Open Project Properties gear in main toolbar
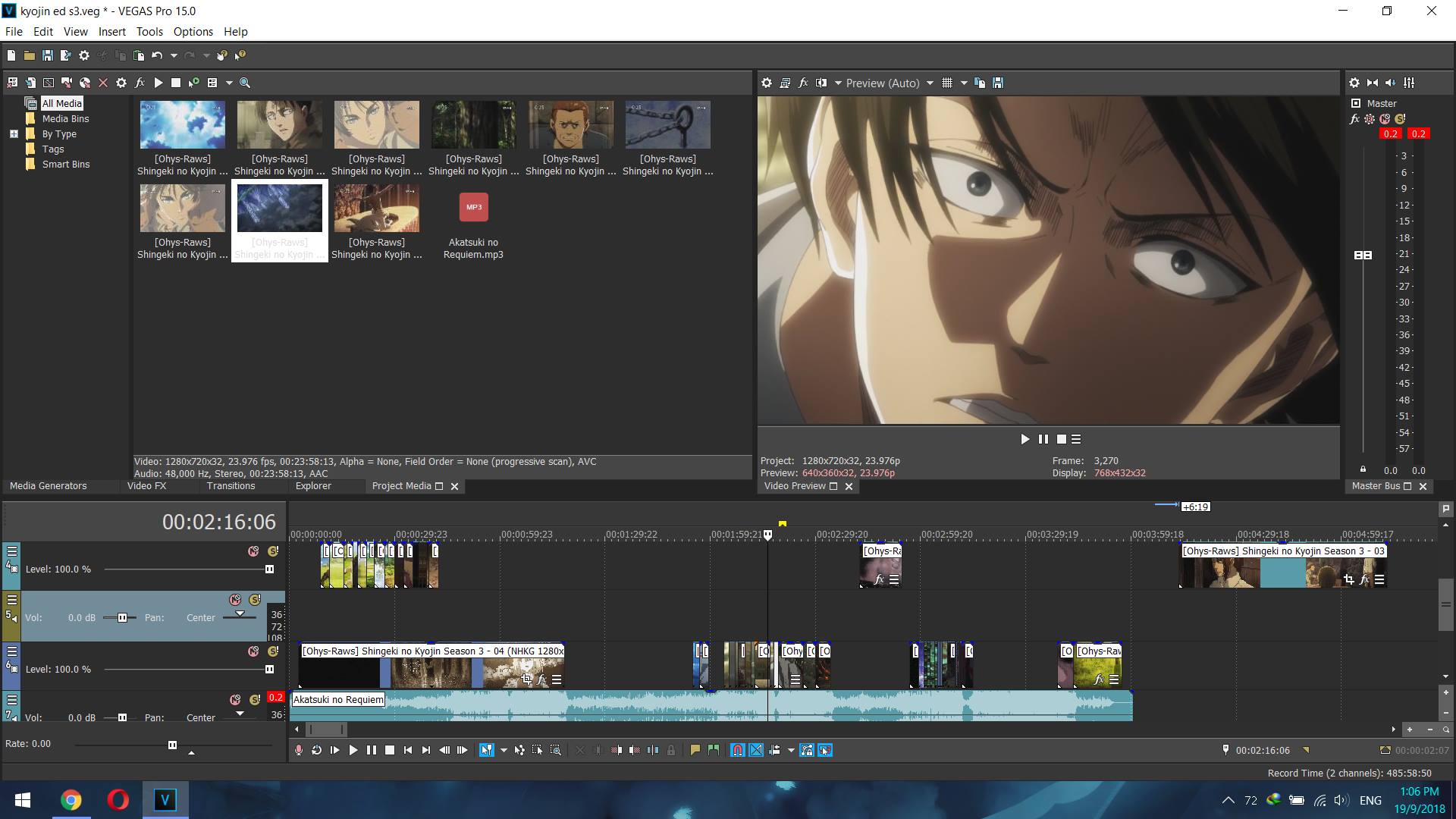 (84, 55)
